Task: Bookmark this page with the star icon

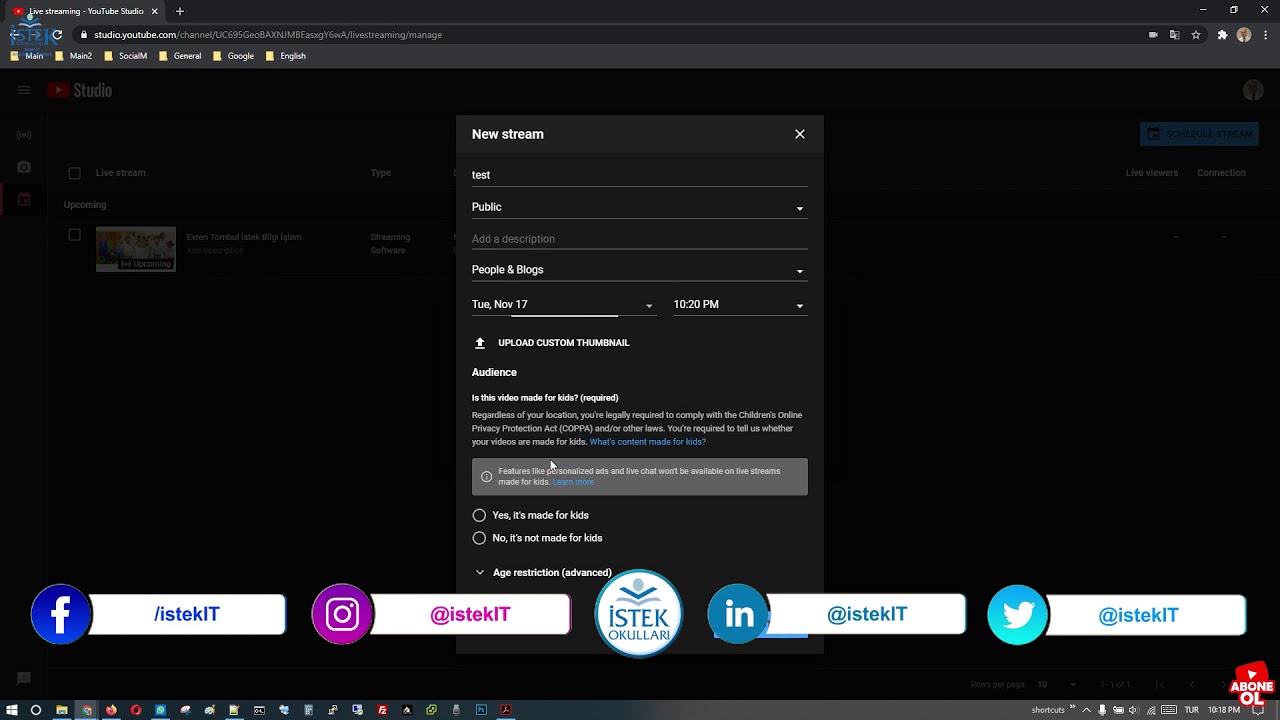Action: pos(1196,35)
